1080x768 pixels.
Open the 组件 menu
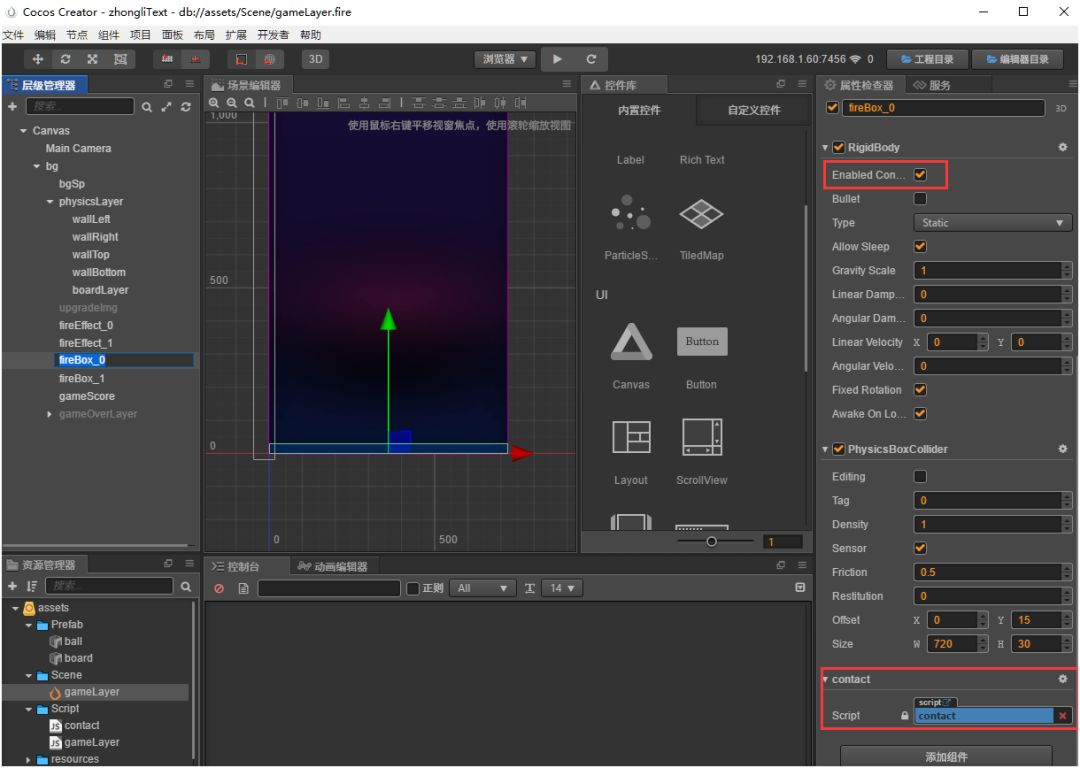tap(108, 35)
